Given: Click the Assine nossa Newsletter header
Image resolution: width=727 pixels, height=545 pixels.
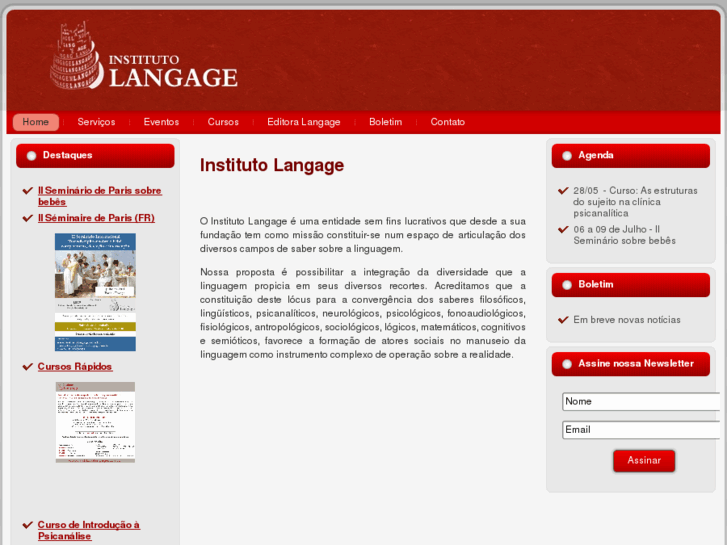Looking at the screenshot, I should click(631, 364).
